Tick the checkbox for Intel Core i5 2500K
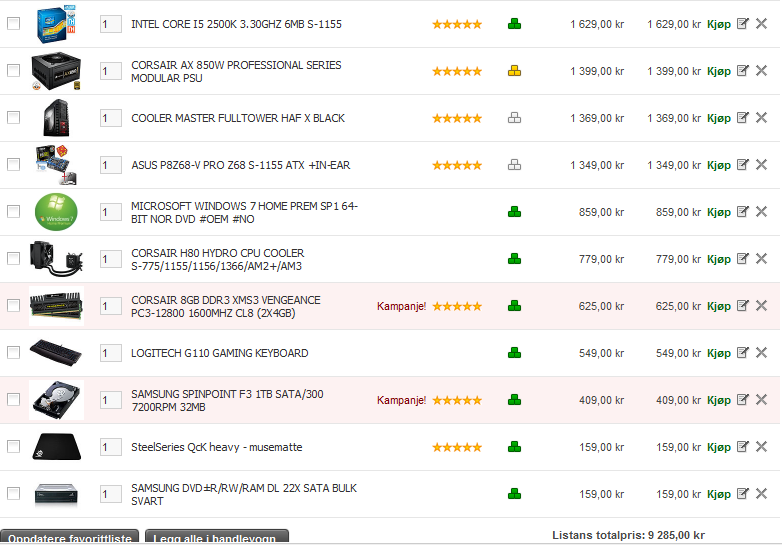Screen dimensions: 782x545 click(x=13, y=23)
